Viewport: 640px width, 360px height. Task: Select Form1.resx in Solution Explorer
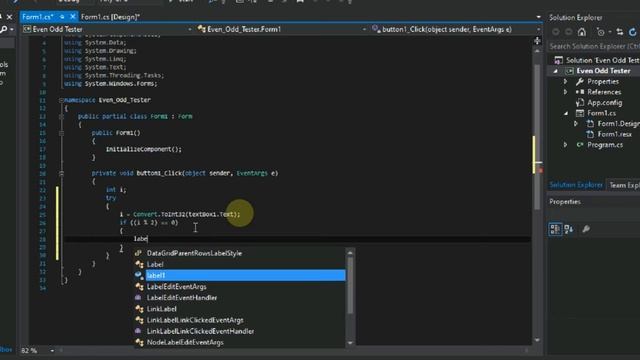614,134
